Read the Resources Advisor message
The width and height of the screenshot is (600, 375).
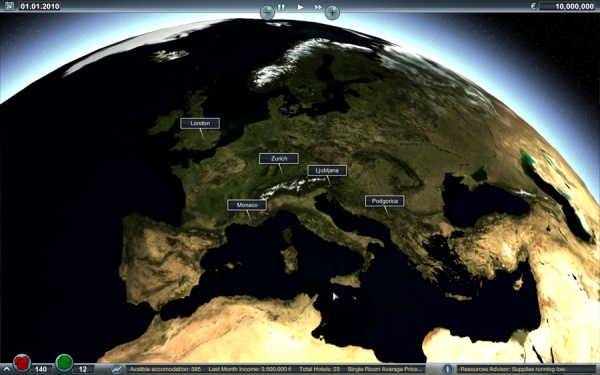(x=514, y=369)
